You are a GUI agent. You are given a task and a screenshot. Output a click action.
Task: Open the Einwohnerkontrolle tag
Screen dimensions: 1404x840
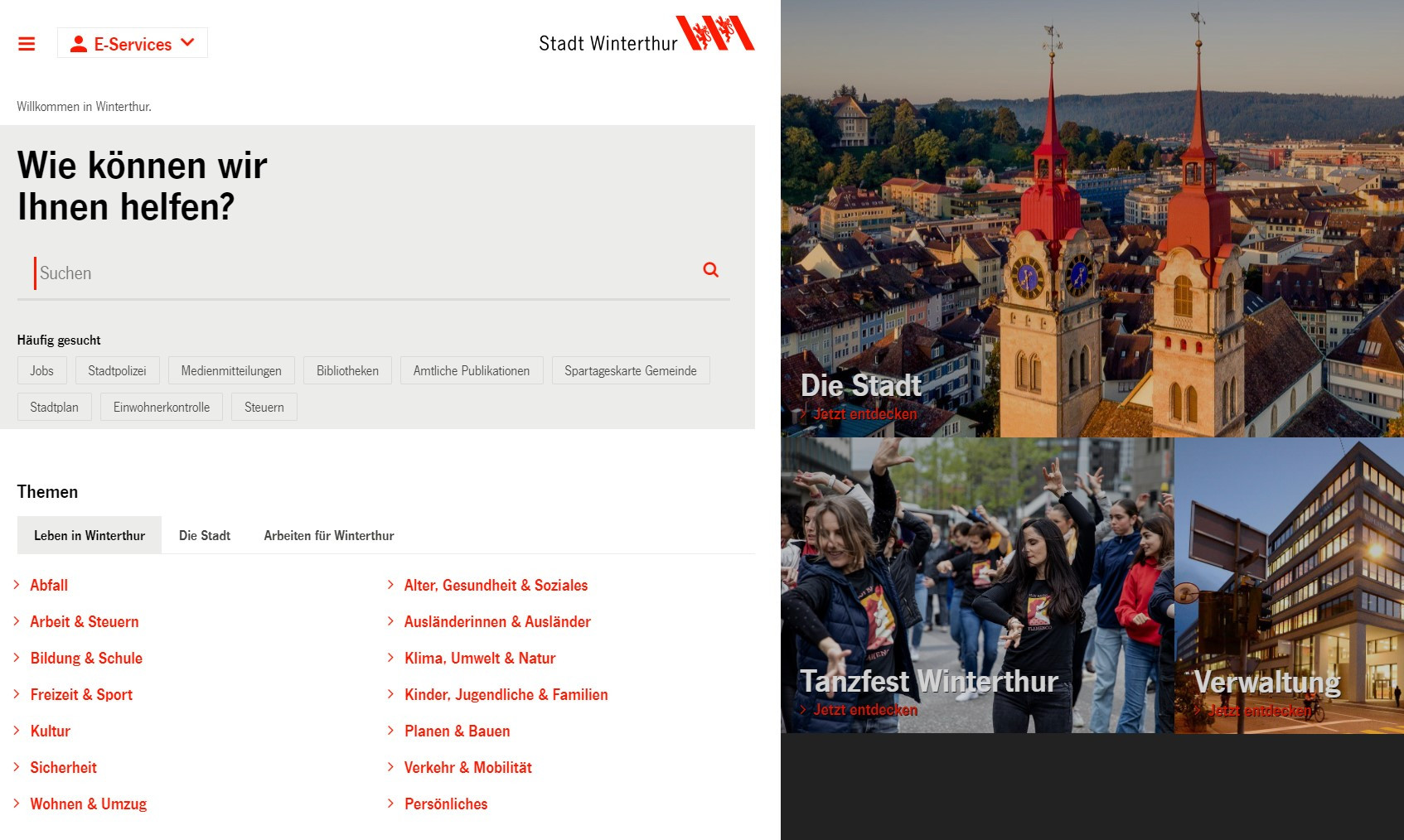pos(162,408)
